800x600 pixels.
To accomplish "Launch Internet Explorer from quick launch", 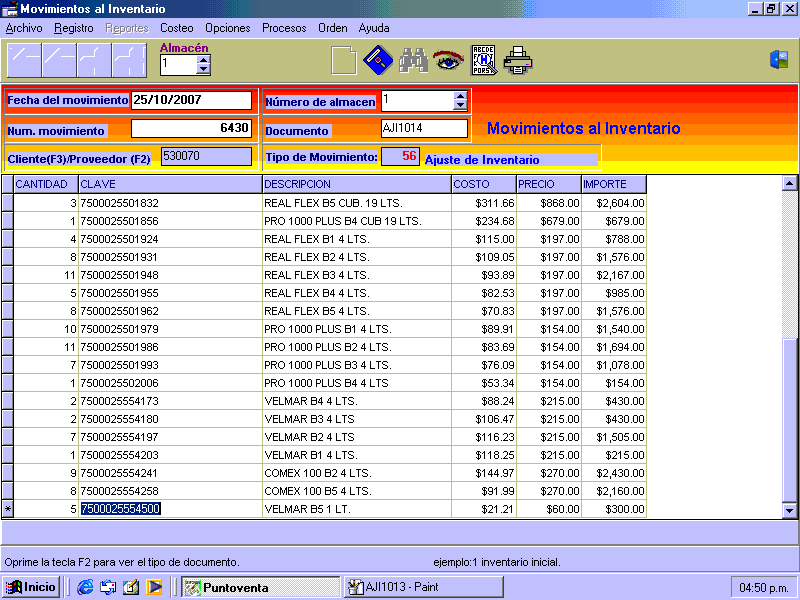I will [x=85, y=587].
